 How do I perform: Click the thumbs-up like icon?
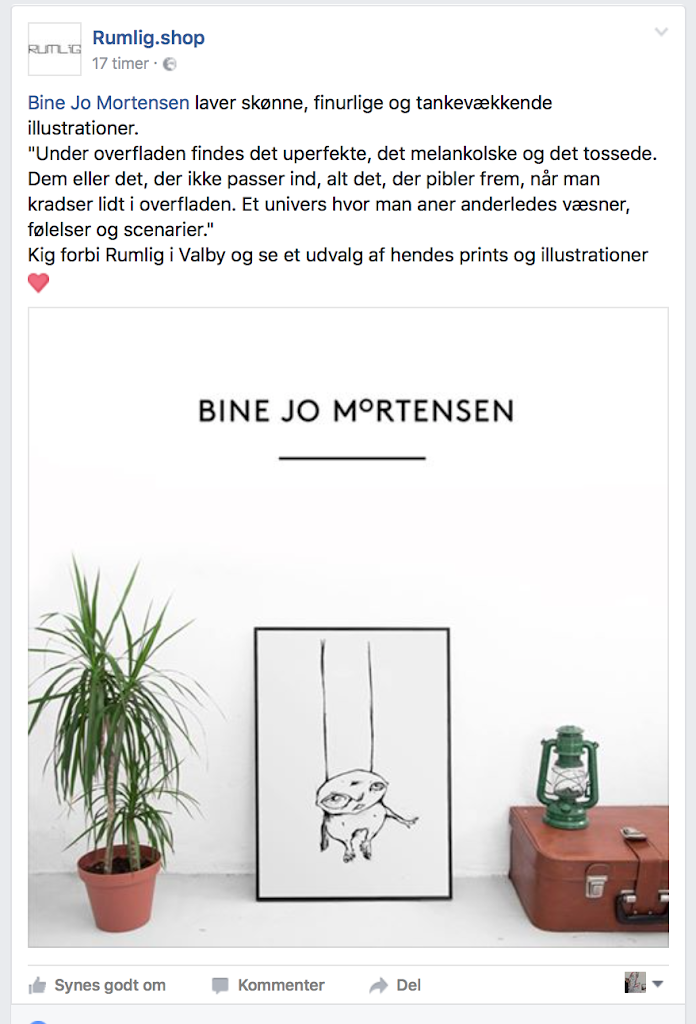coord(37,985)
